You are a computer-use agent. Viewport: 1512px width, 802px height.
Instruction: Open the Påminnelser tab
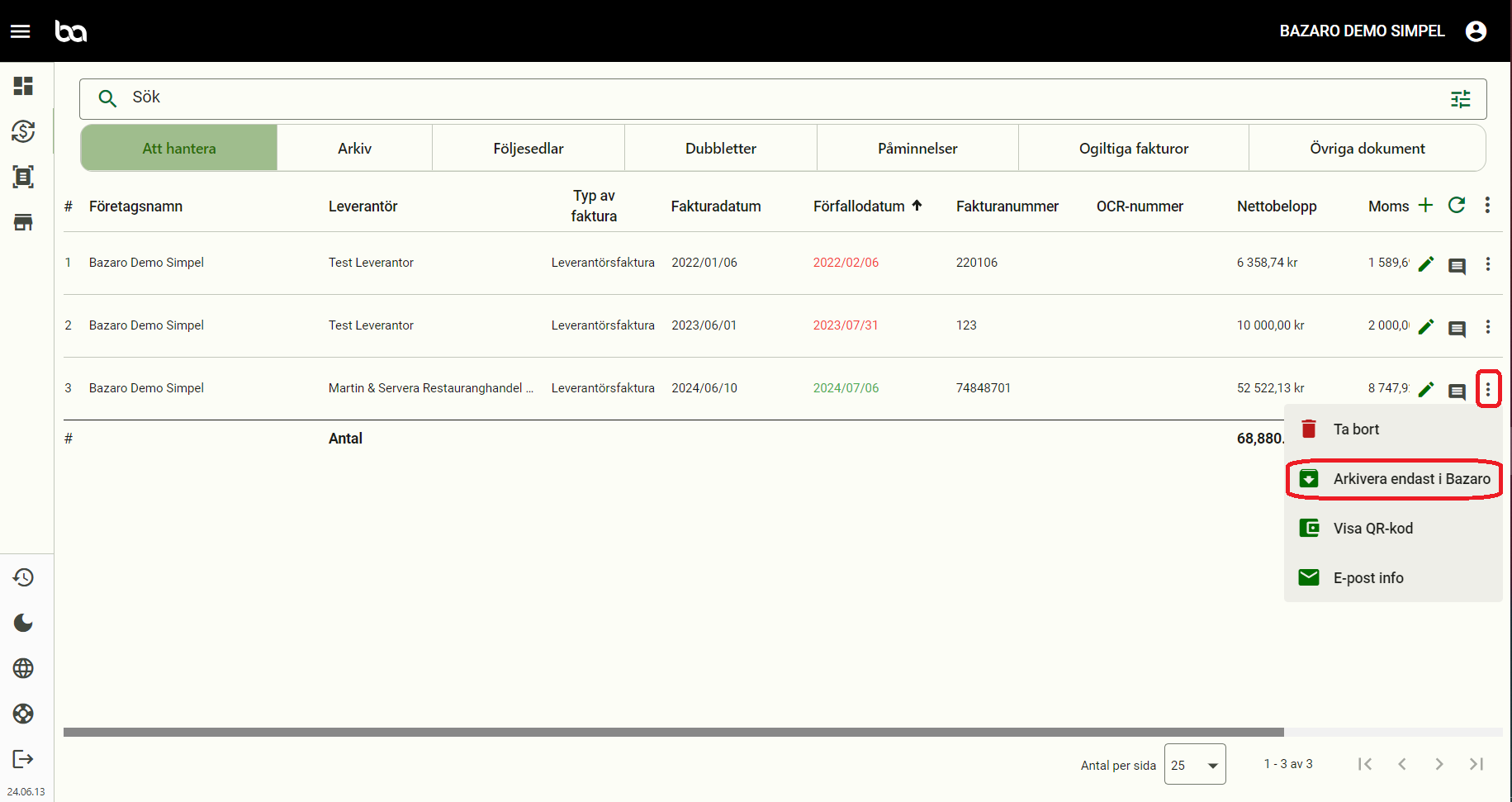pos(917,149)
